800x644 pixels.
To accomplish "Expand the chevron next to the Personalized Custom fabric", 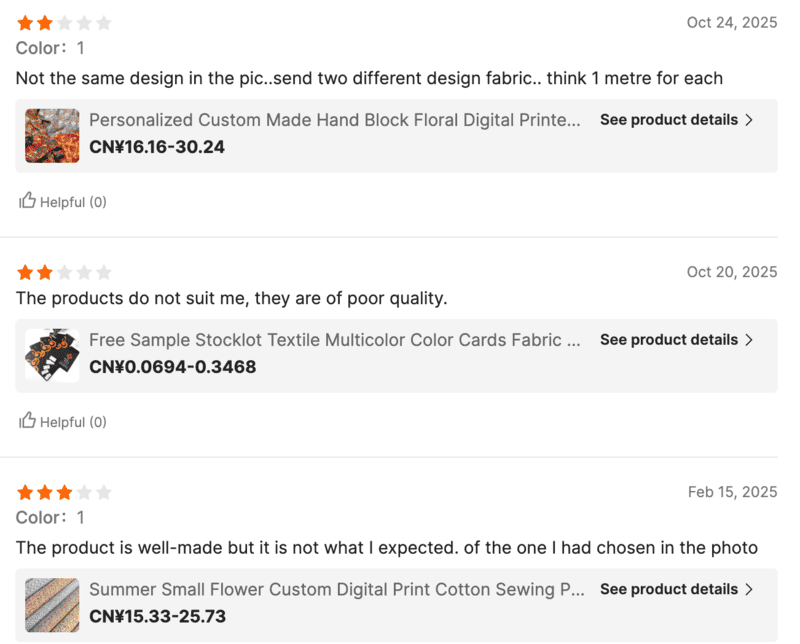I will point(747,119).
